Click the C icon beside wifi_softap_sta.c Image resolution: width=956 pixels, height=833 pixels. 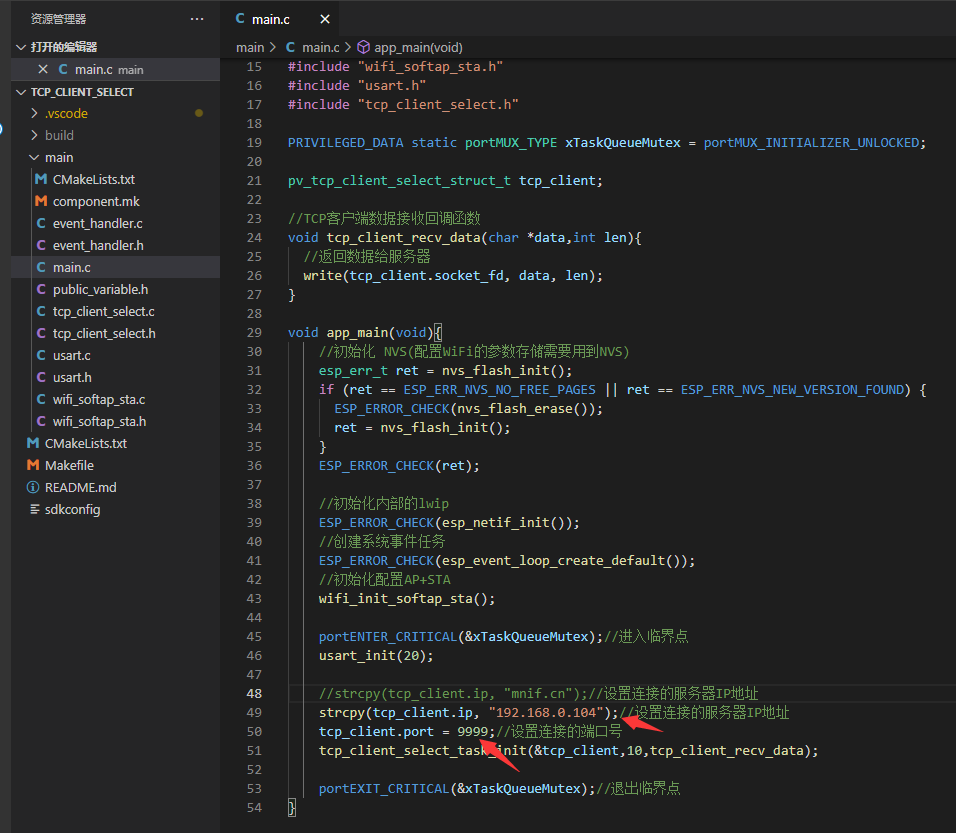(x=41, y=399)
